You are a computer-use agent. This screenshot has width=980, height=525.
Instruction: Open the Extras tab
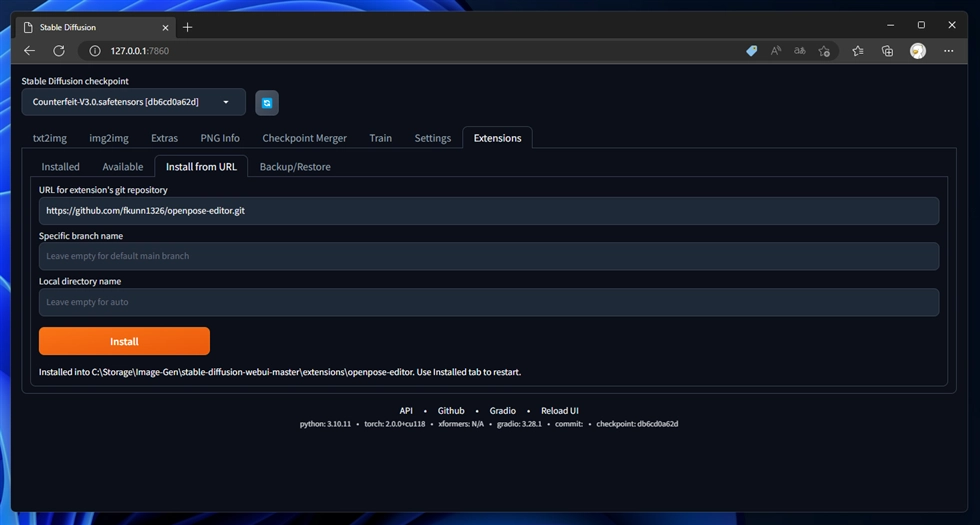click(164, 138)
